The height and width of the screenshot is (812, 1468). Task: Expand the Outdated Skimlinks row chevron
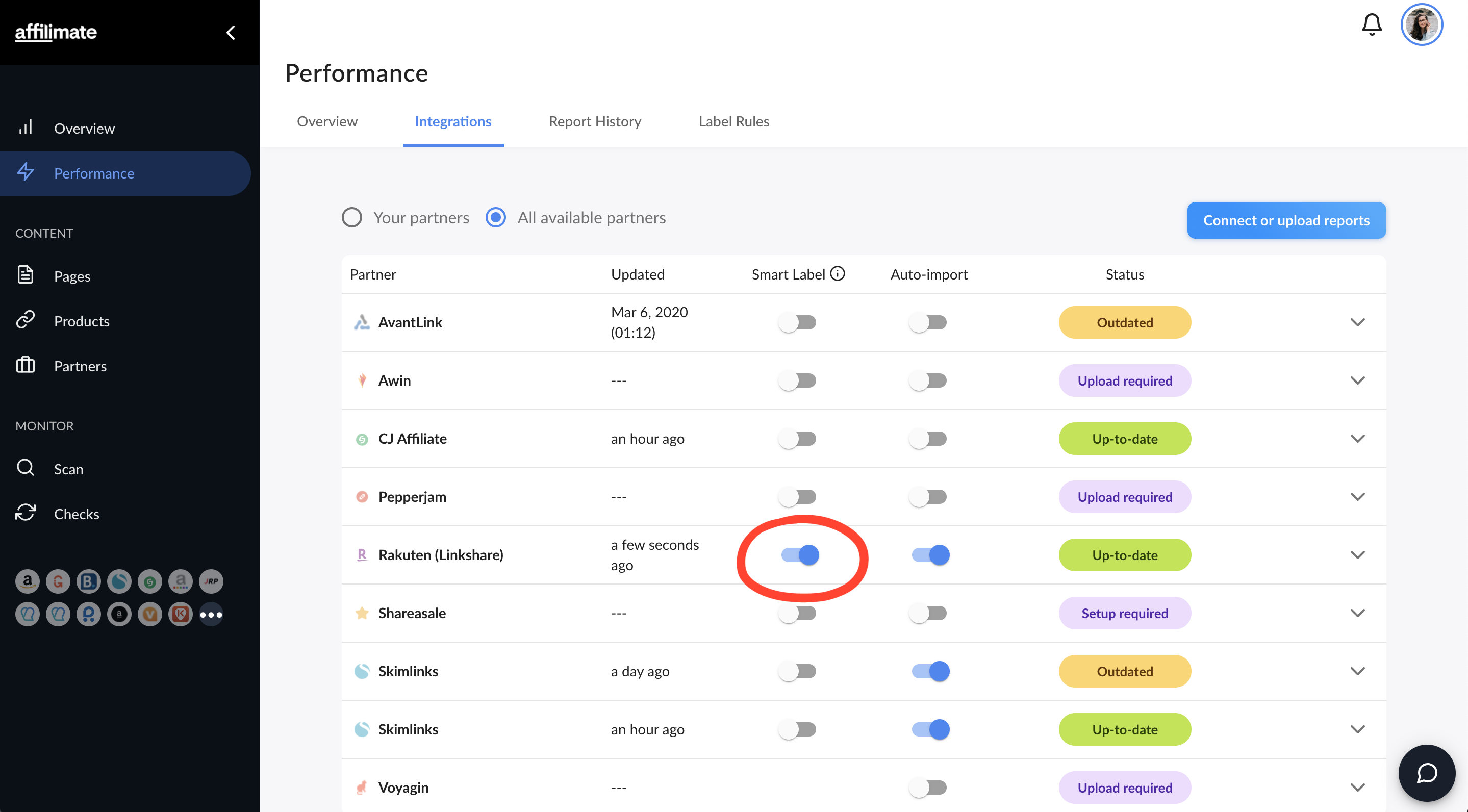click(1357, 671)
